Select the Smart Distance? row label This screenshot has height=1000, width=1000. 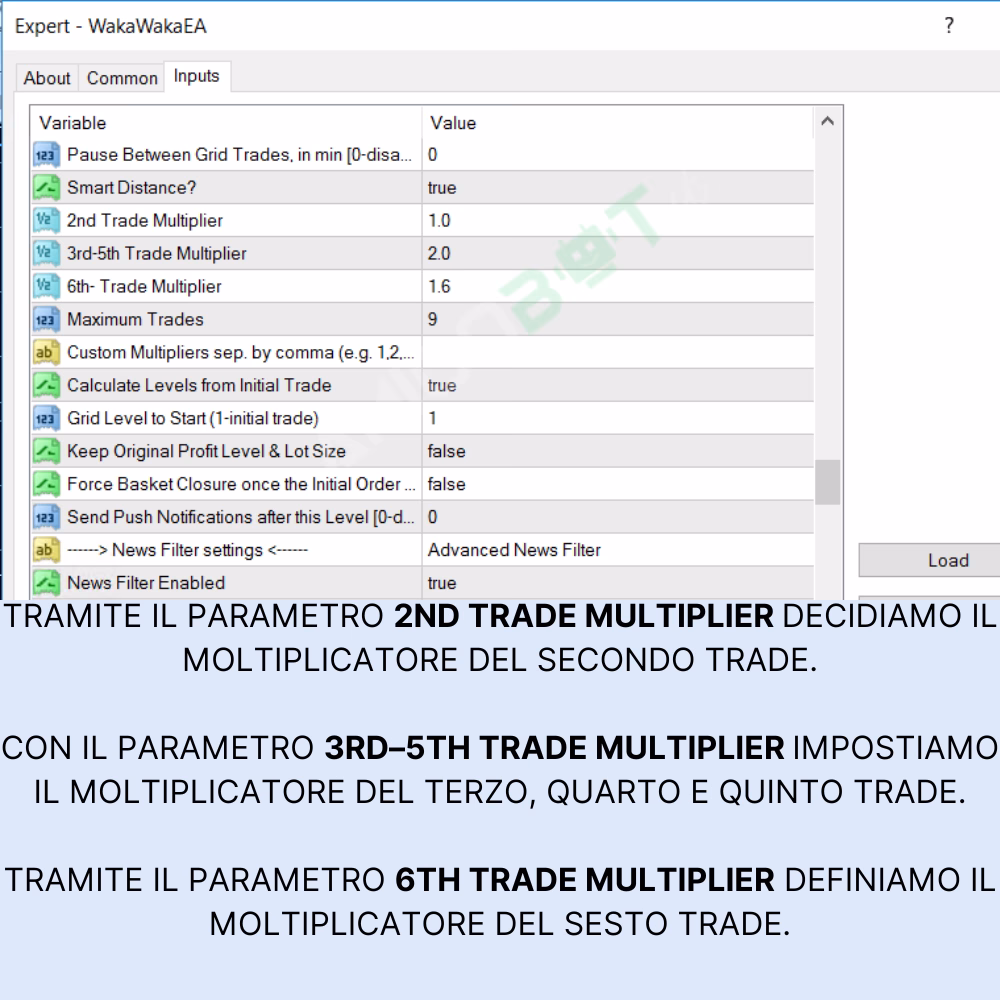pyautogui.click(x=131, y=188)
